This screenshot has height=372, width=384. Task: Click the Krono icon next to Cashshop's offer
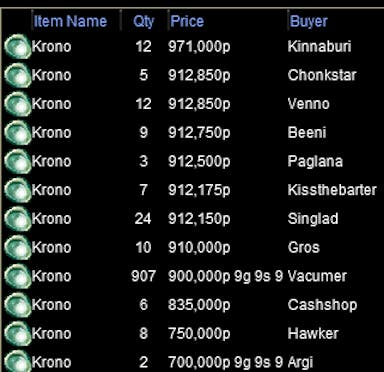18,305
